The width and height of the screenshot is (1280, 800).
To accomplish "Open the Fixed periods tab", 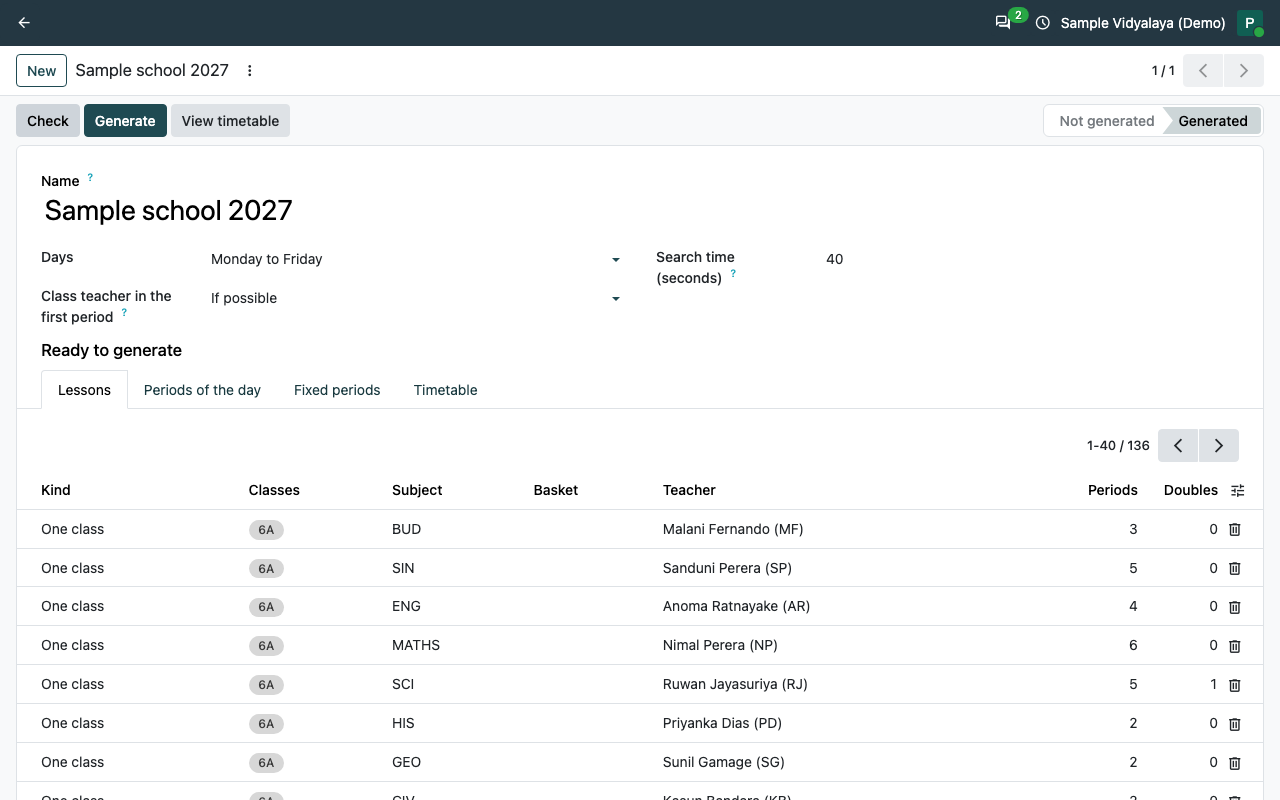I will click(x=337, y=390).
